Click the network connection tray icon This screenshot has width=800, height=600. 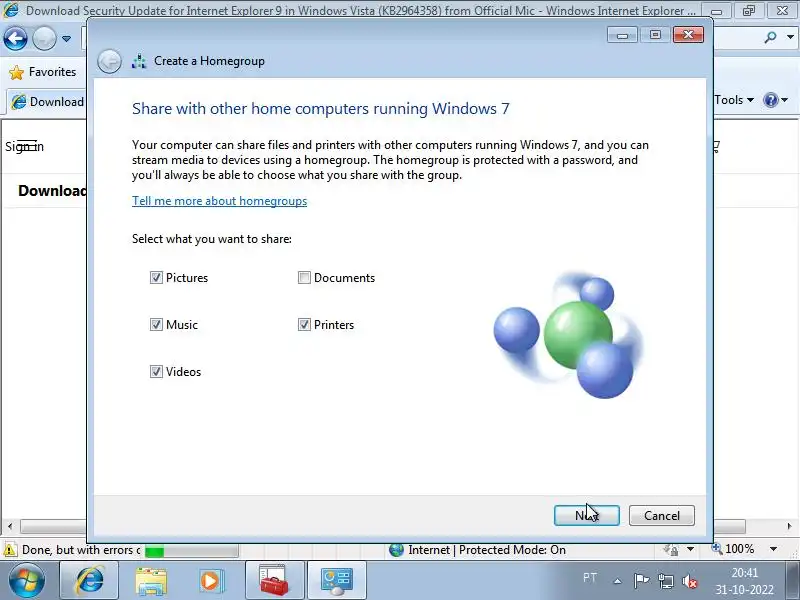(x=665, y=581)
